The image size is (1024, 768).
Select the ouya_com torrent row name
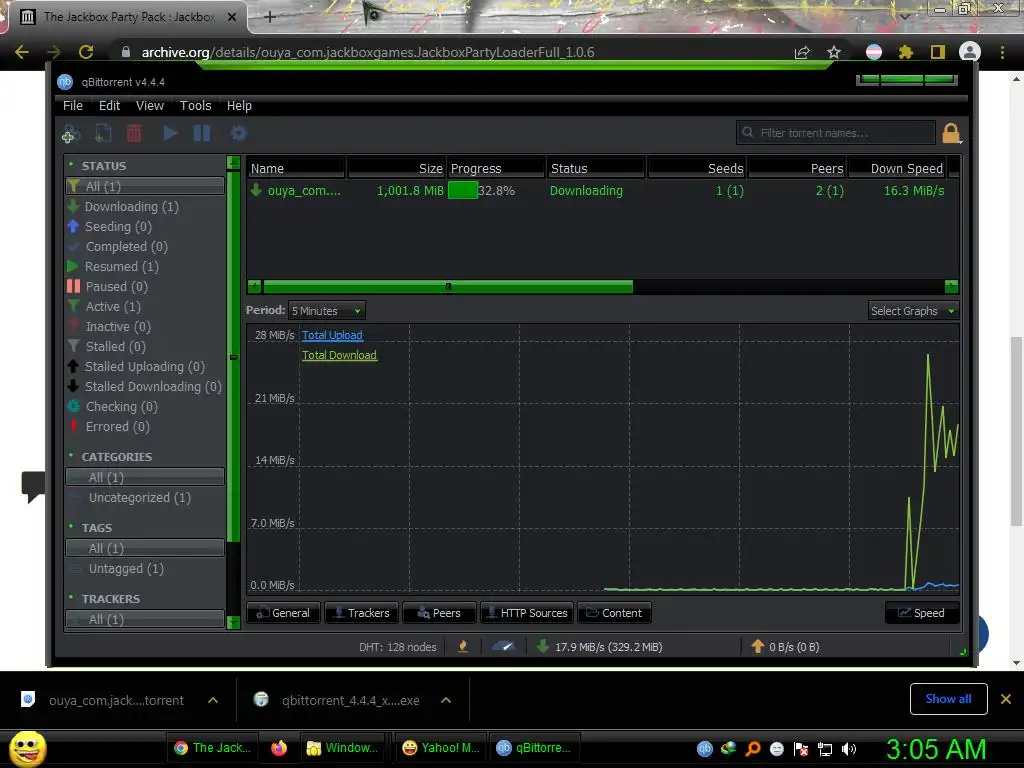[x=304, y=191]
